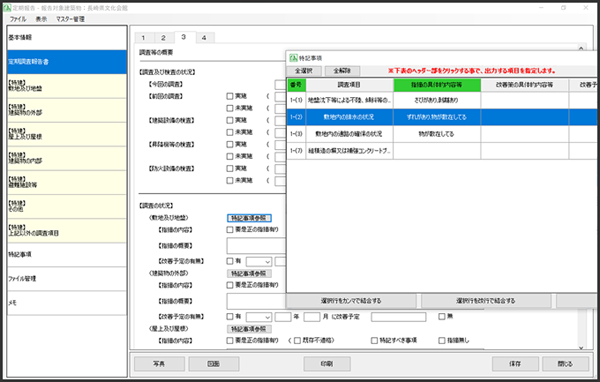The width and height of the screenshot is (600, 382).
Task: Check 実施 for 前回の調査
Action: (230, 96)
